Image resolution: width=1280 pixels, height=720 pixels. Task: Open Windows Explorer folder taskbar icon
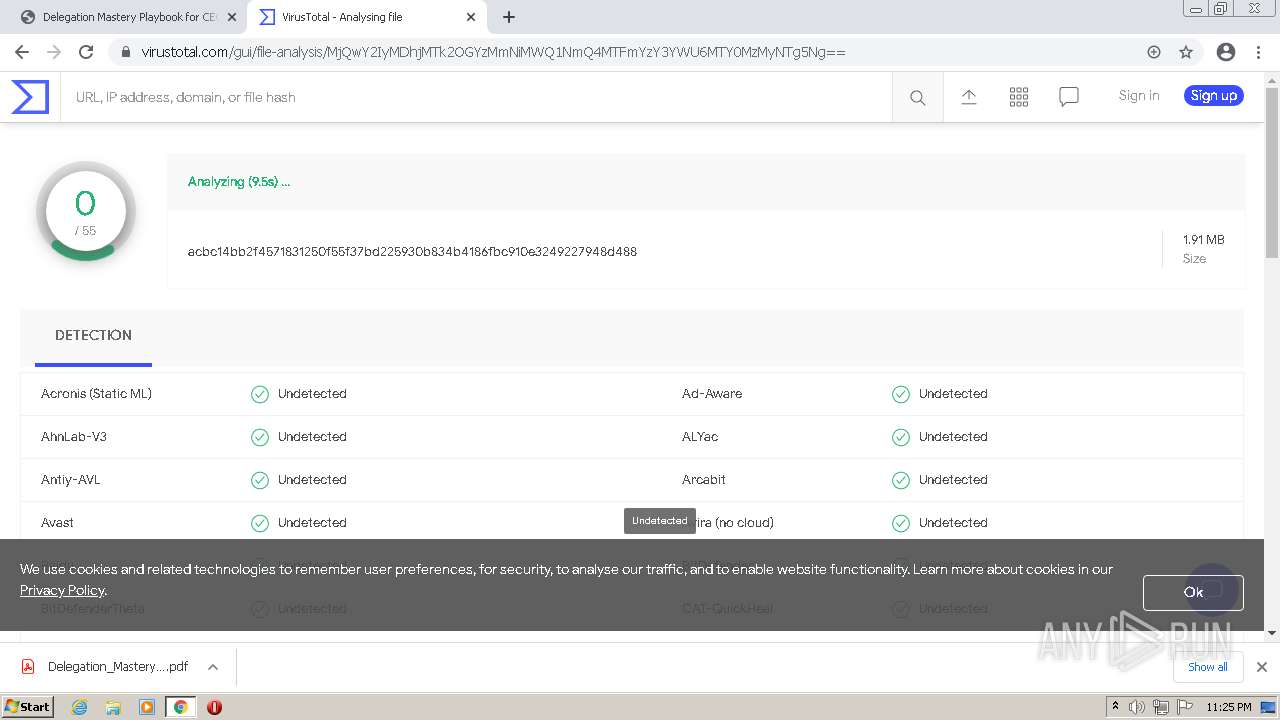point(113,707)
